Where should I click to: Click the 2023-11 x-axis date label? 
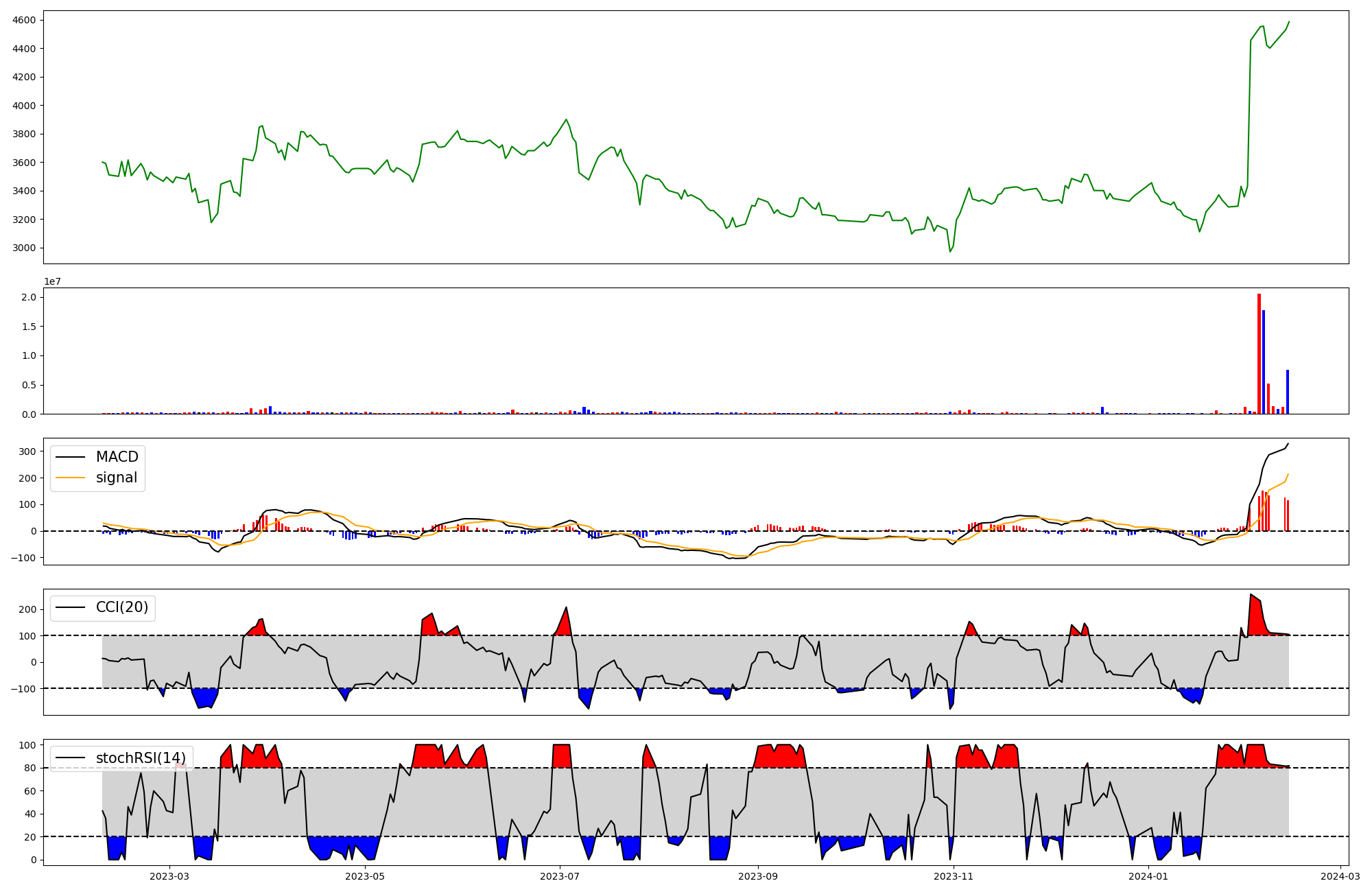coord(954,876)
